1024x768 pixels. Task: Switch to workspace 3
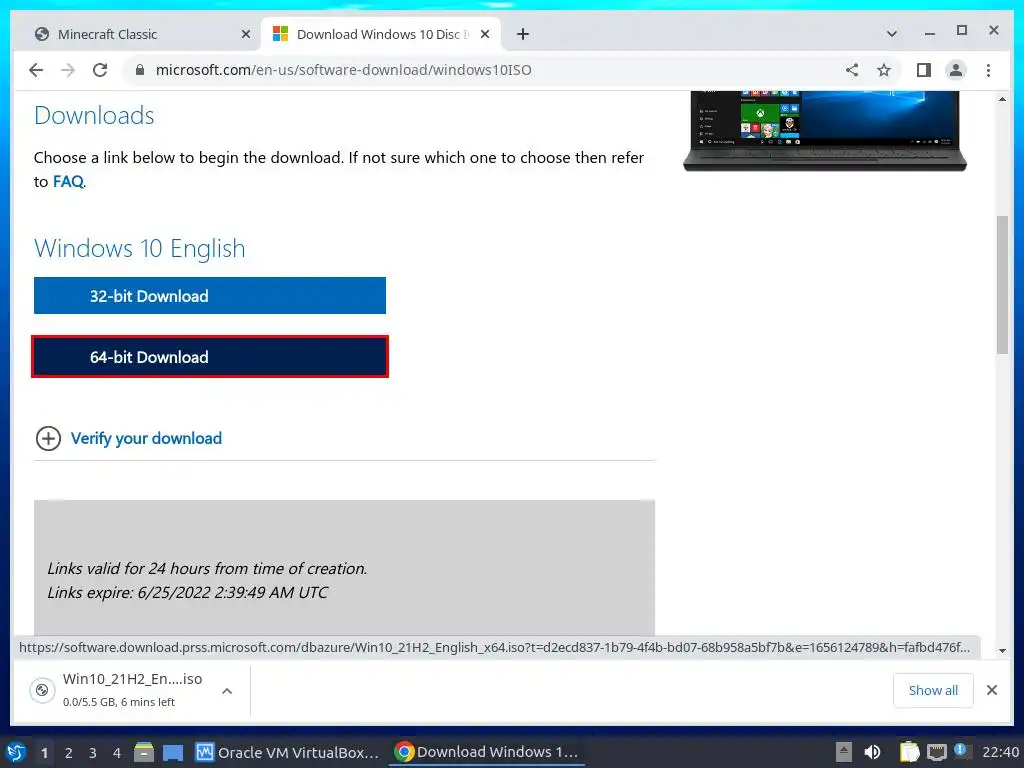tap(93, 753)
